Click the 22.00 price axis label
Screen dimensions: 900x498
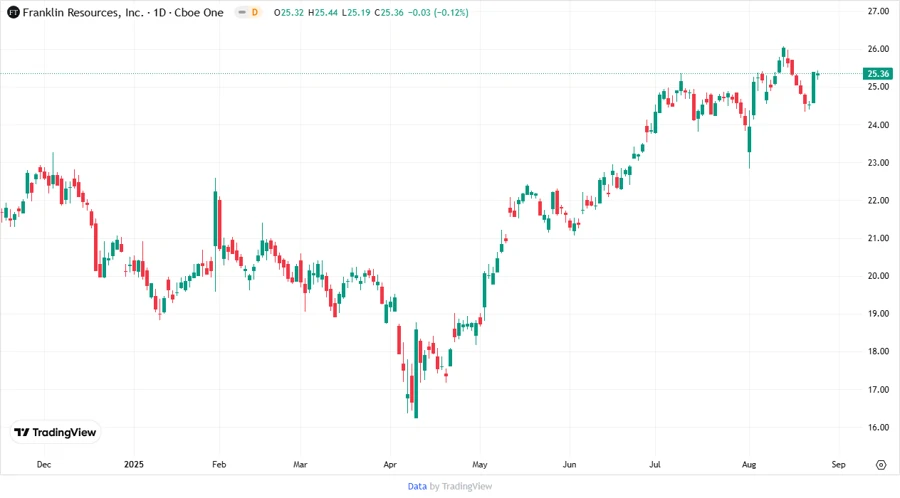[x=878, y=200]
